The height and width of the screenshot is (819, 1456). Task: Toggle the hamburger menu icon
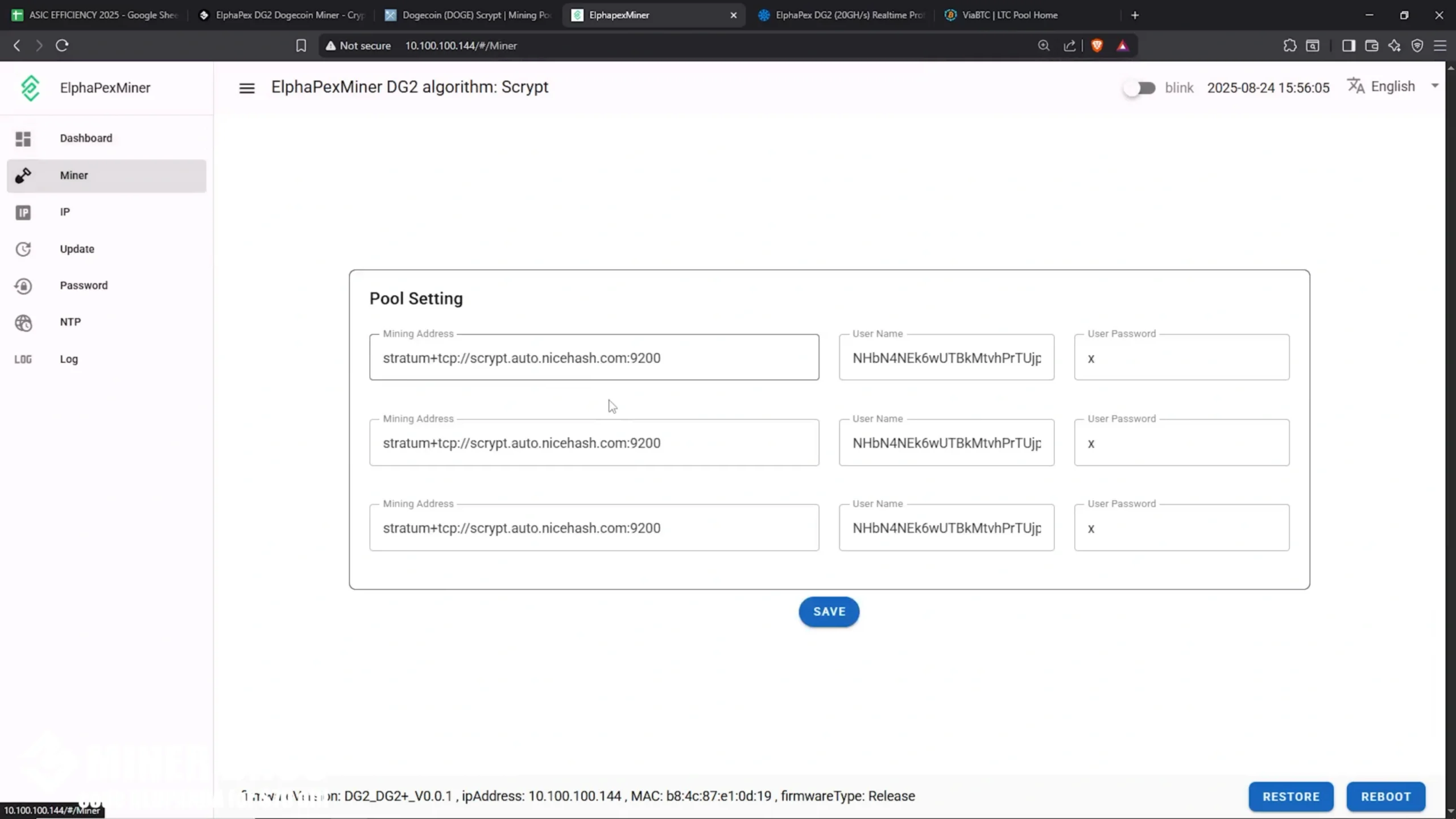pos(247,88)
